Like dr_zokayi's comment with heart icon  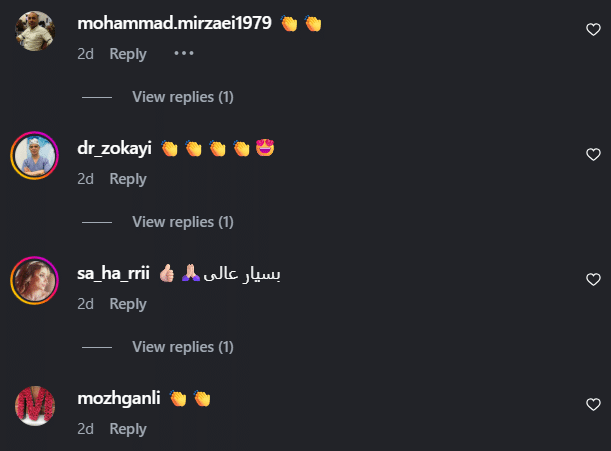pyautogui.click(x=593, y=155)
